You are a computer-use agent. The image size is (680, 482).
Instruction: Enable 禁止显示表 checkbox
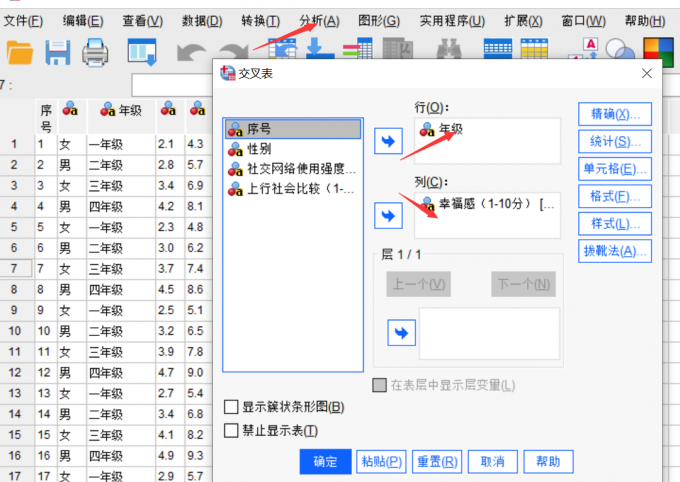click(231, 430)
